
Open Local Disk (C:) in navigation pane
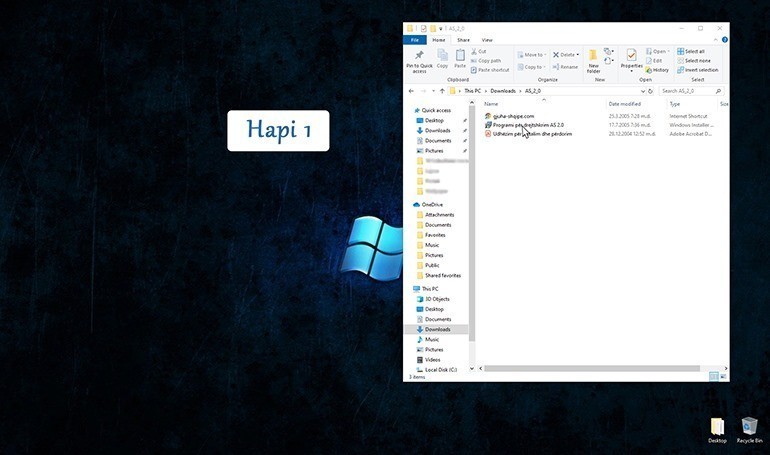pyautogui.click(x=437, y=370)
